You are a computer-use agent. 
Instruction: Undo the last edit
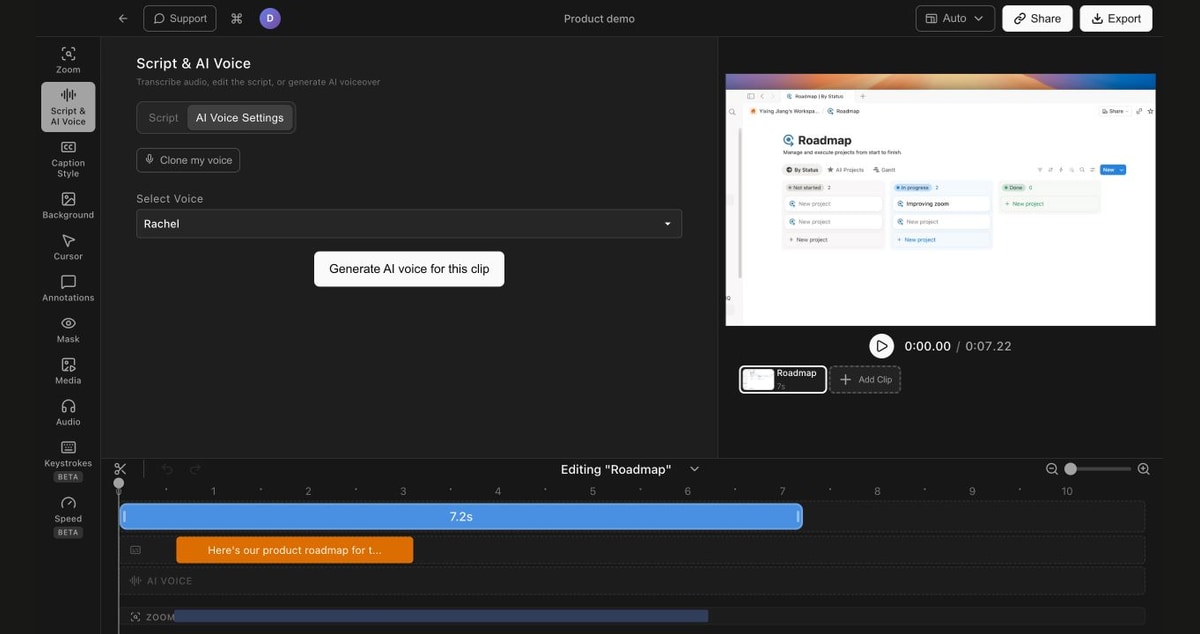(167, 469)
